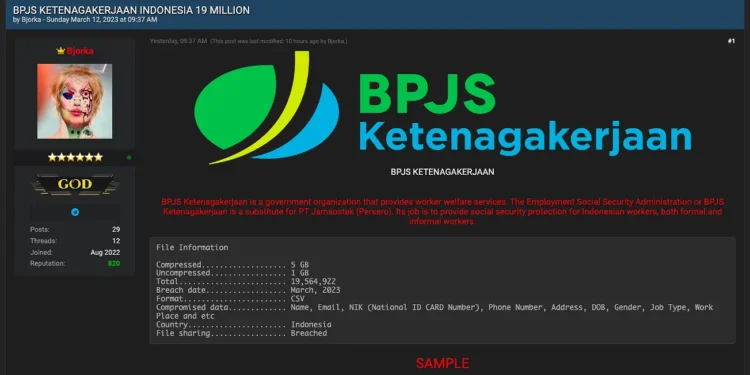Click the Country Indonesia line

point(243,325)
